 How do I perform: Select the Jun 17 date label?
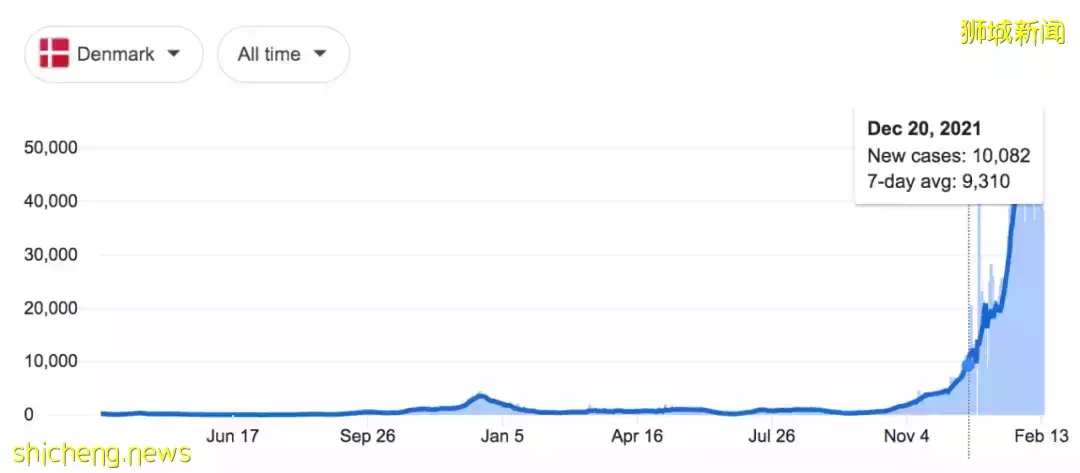tap(232, 436)
